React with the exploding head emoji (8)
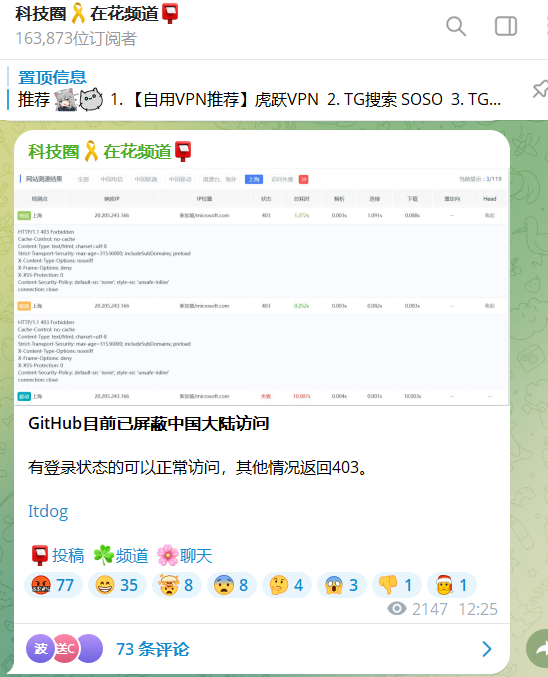The height and width of the screenshot is (677, 548). [x=176, y=585]
